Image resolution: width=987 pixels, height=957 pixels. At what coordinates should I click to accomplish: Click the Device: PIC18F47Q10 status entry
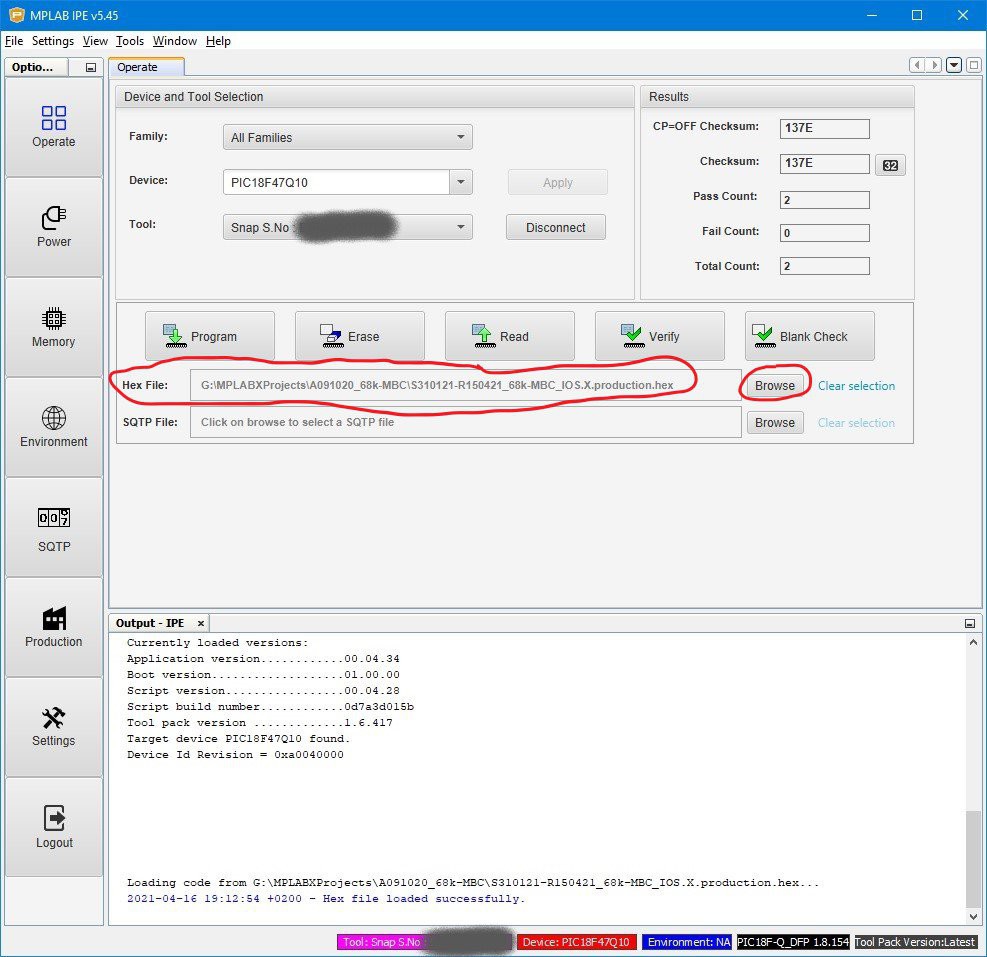pyautogui.click(x=577, y=942)
